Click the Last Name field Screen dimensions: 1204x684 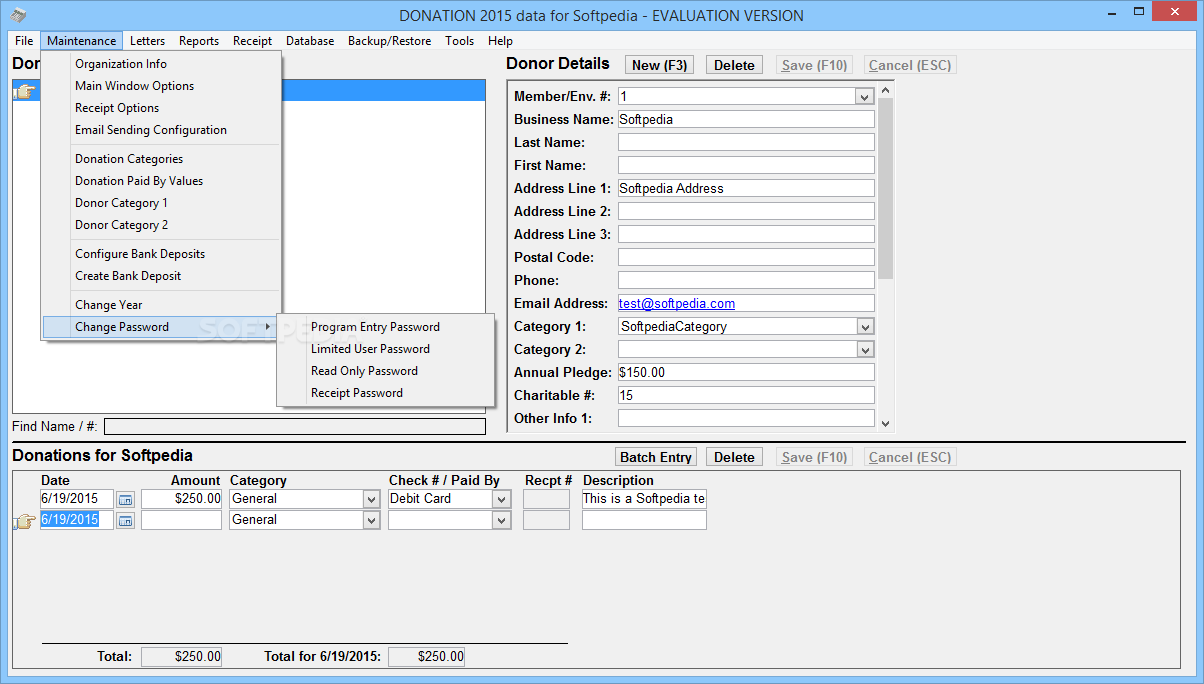point(746,142)
